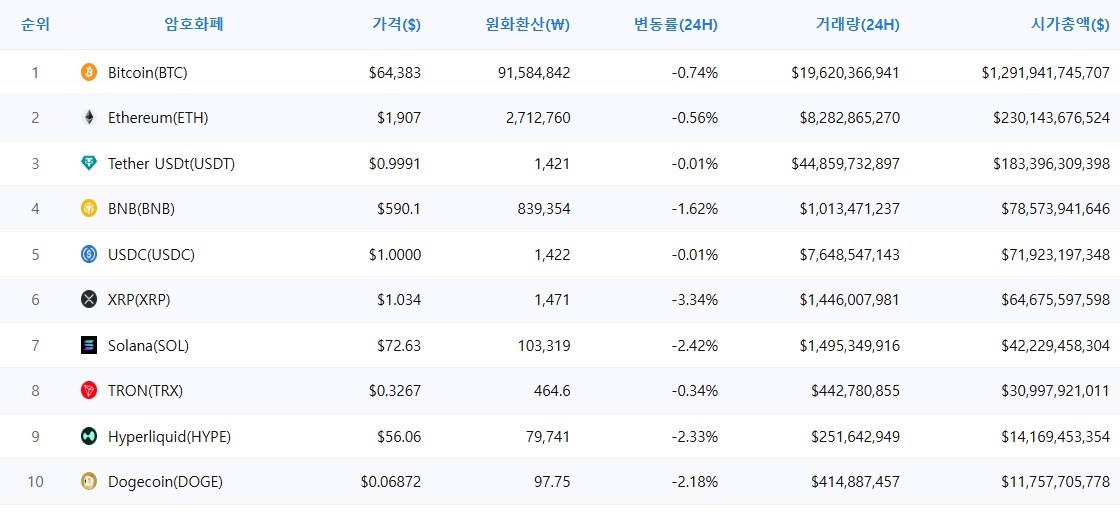Select the Ethereum change -0.56%
The width and height of the screenshot is (1120, 514).
pyautogui.click(x=695, y=118)
